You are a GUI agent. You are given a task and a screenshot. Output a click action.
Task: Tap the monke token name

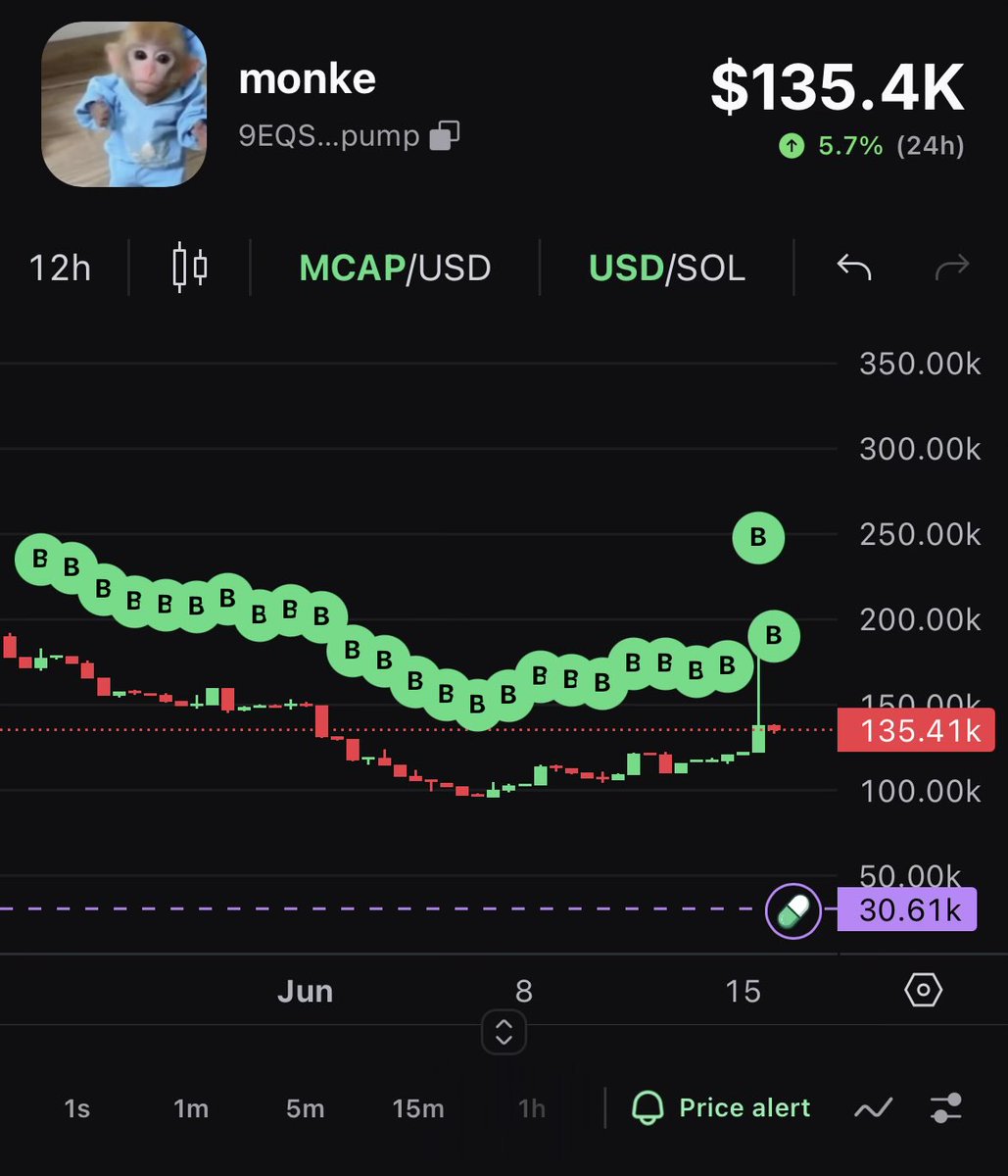308,79
